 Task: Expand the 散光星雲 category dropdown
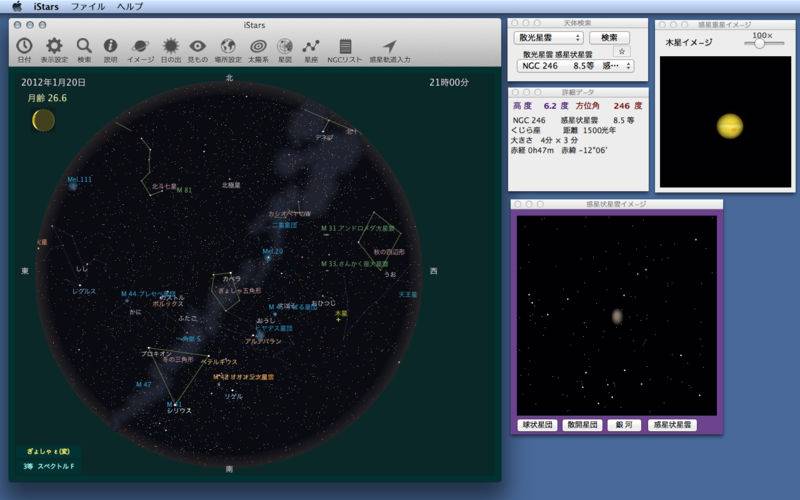pos(548,38)
